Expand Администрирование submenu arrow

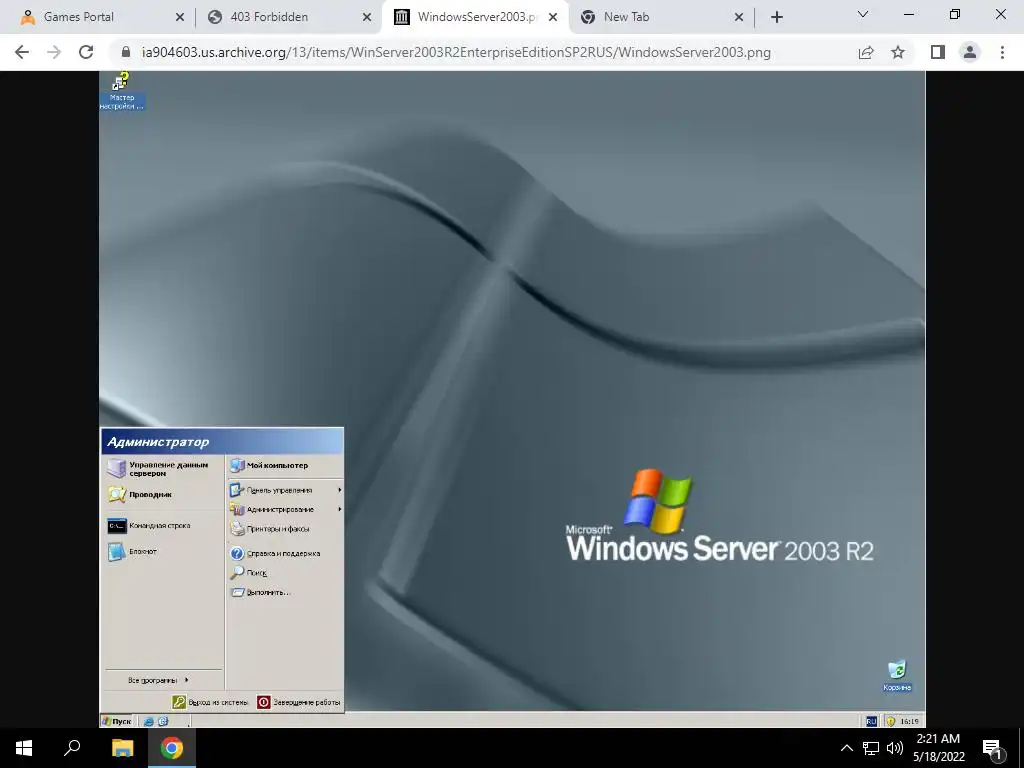click(x=340, y=509)
